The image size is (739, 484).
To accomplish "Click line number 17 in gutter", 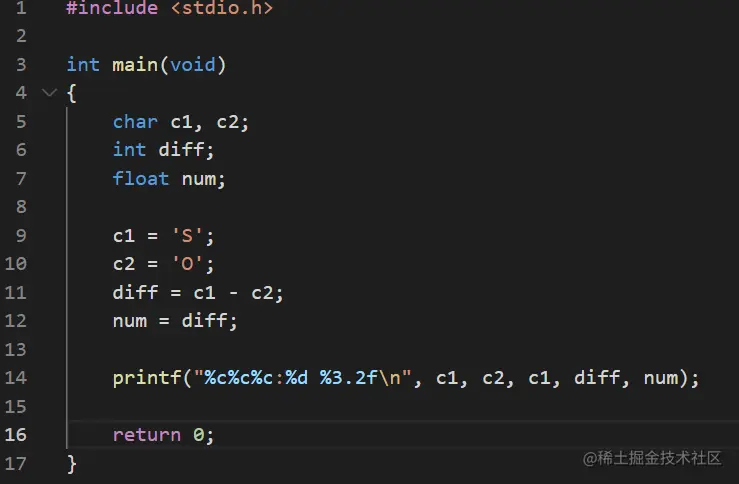I will 16,463.
